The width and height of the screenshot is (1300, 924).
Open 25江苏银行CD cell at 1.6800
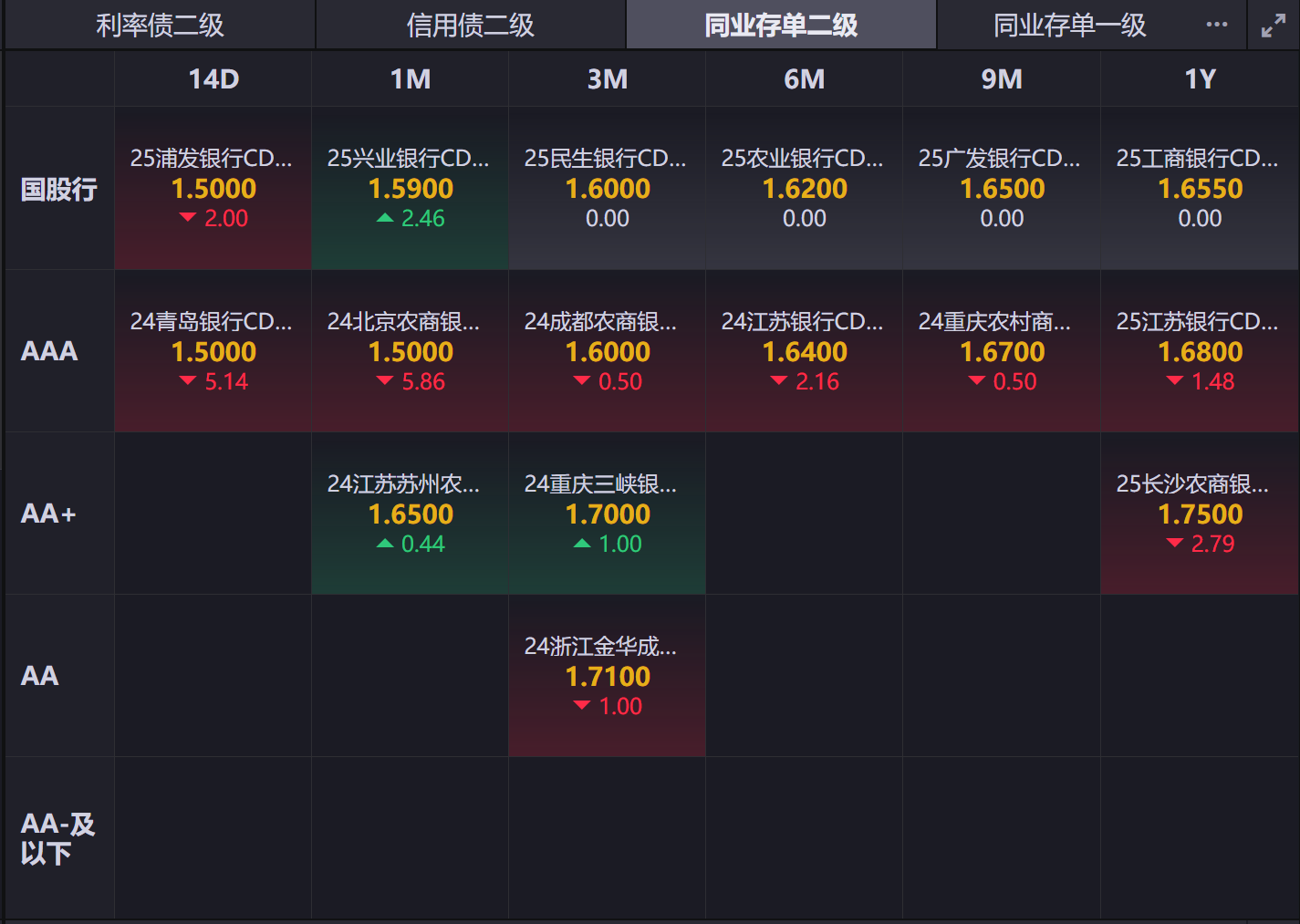[1200, 351]
